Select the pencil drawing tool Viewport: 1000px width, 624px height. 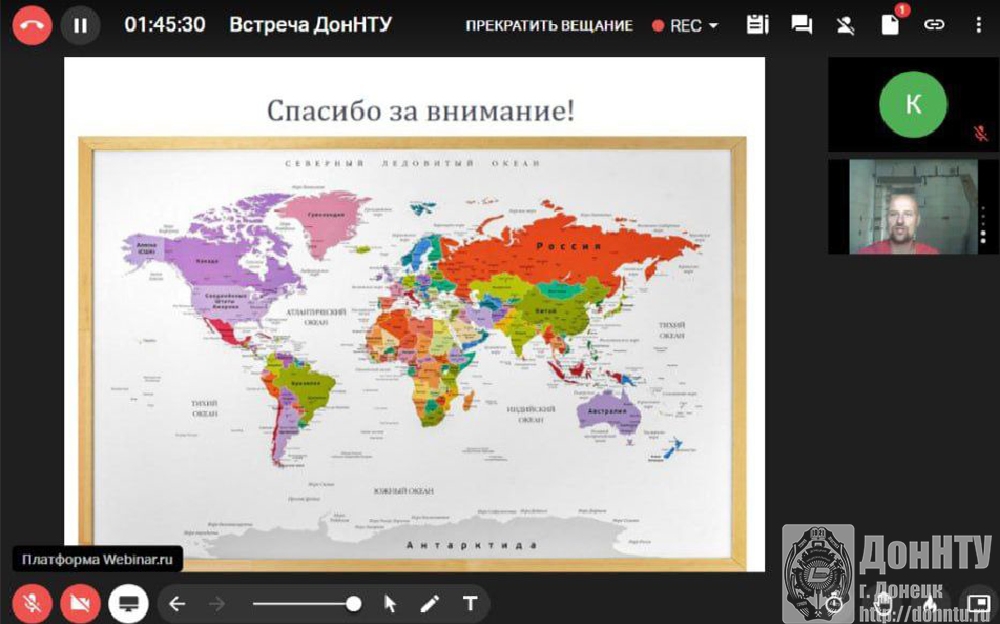[429, 603]
